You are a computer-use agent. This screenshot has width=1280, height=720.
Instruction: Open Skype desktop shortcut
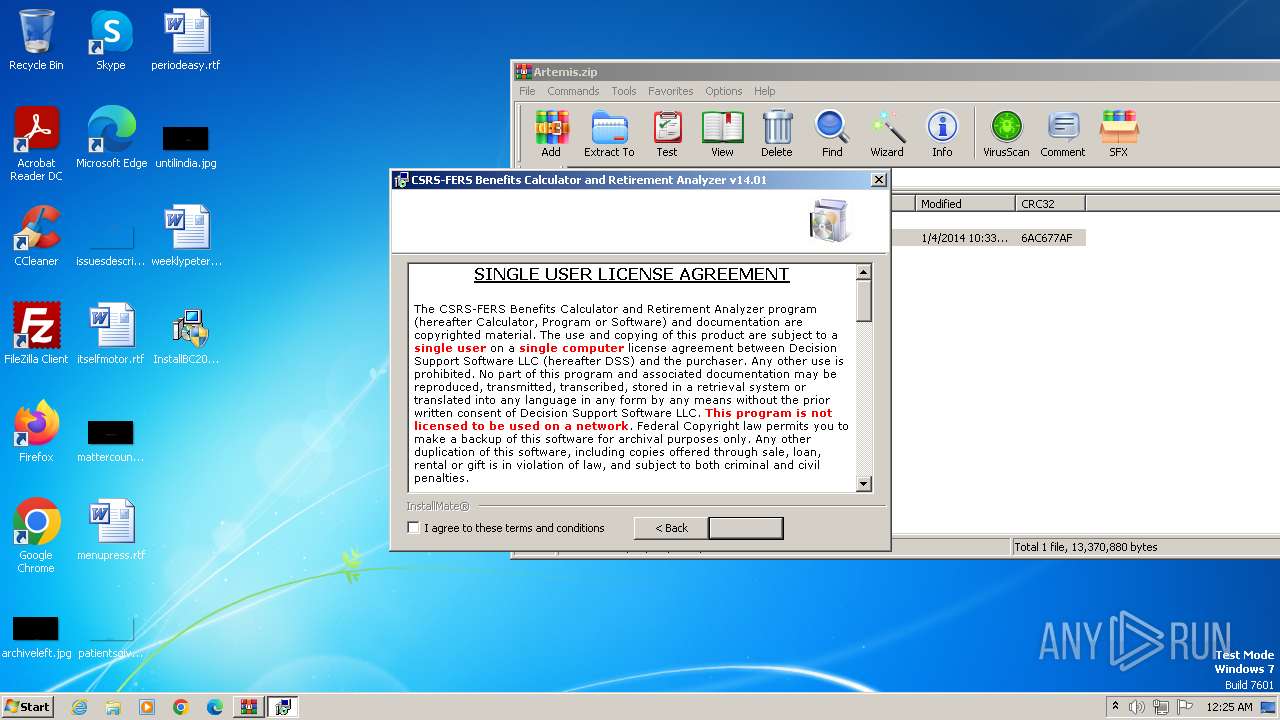coord(110,40)
